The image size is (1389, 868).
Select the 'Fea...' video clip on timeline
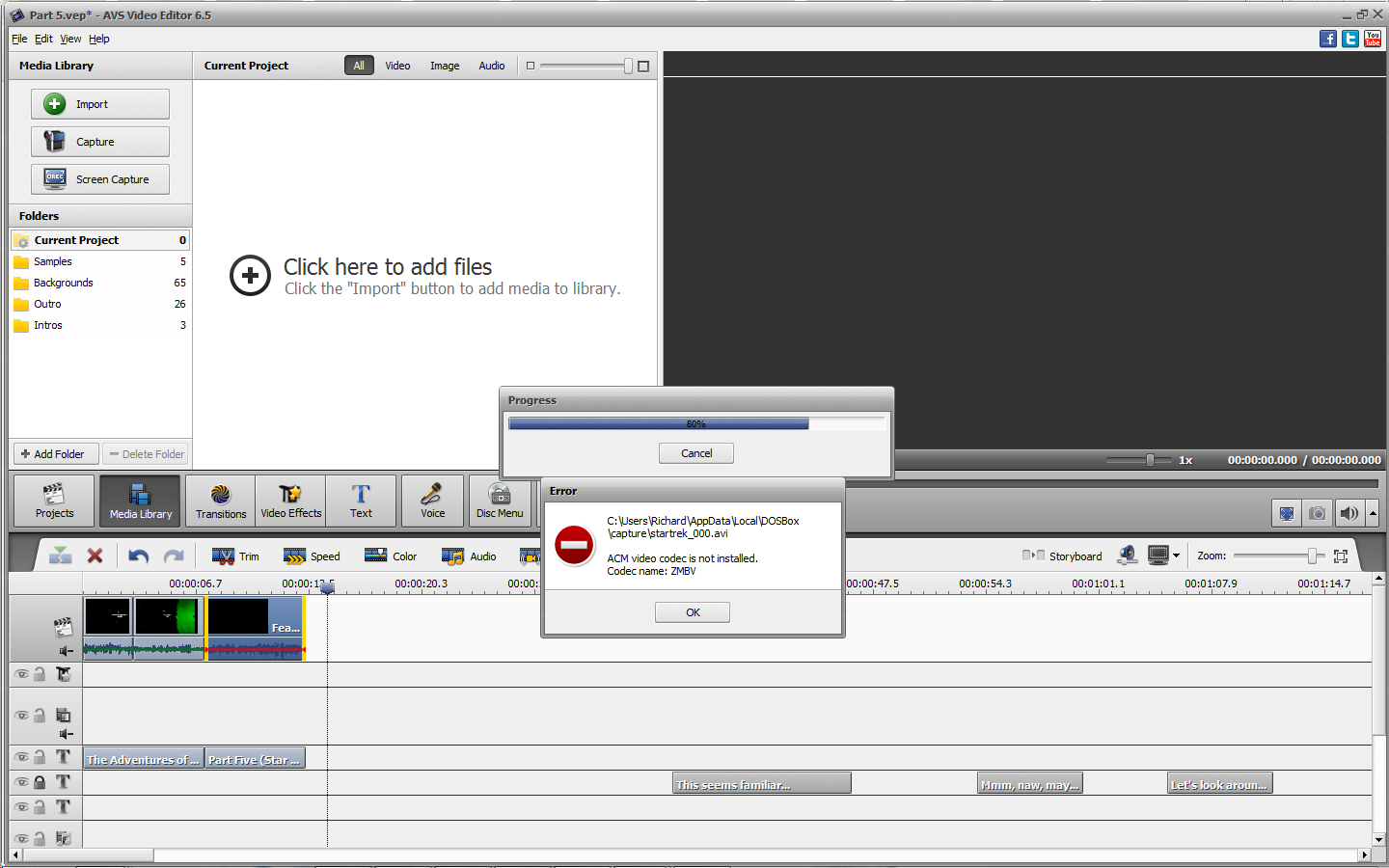255,628
